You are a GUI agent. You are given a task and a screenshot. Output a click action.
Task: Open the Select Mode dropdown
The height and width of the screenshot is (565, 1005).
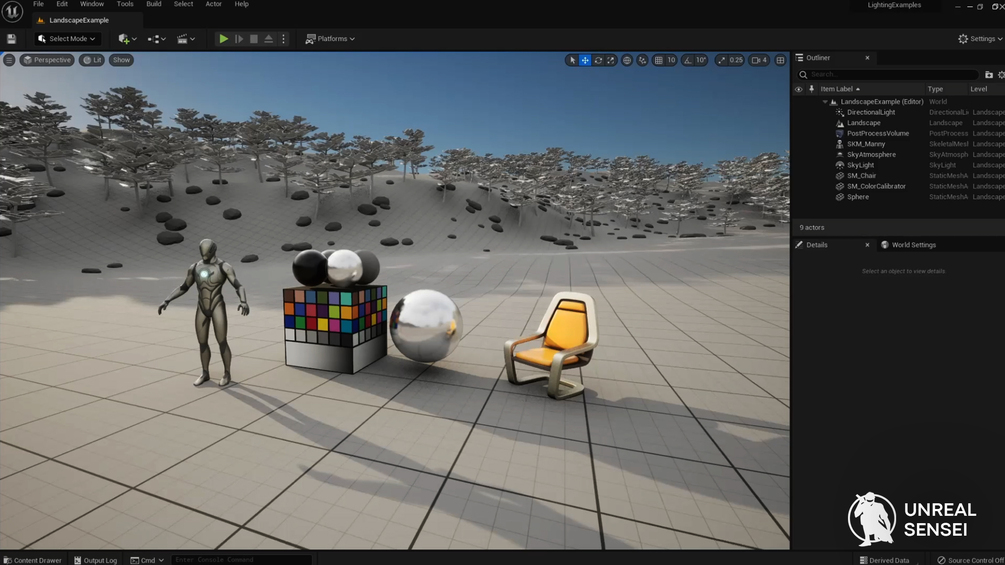67,39
